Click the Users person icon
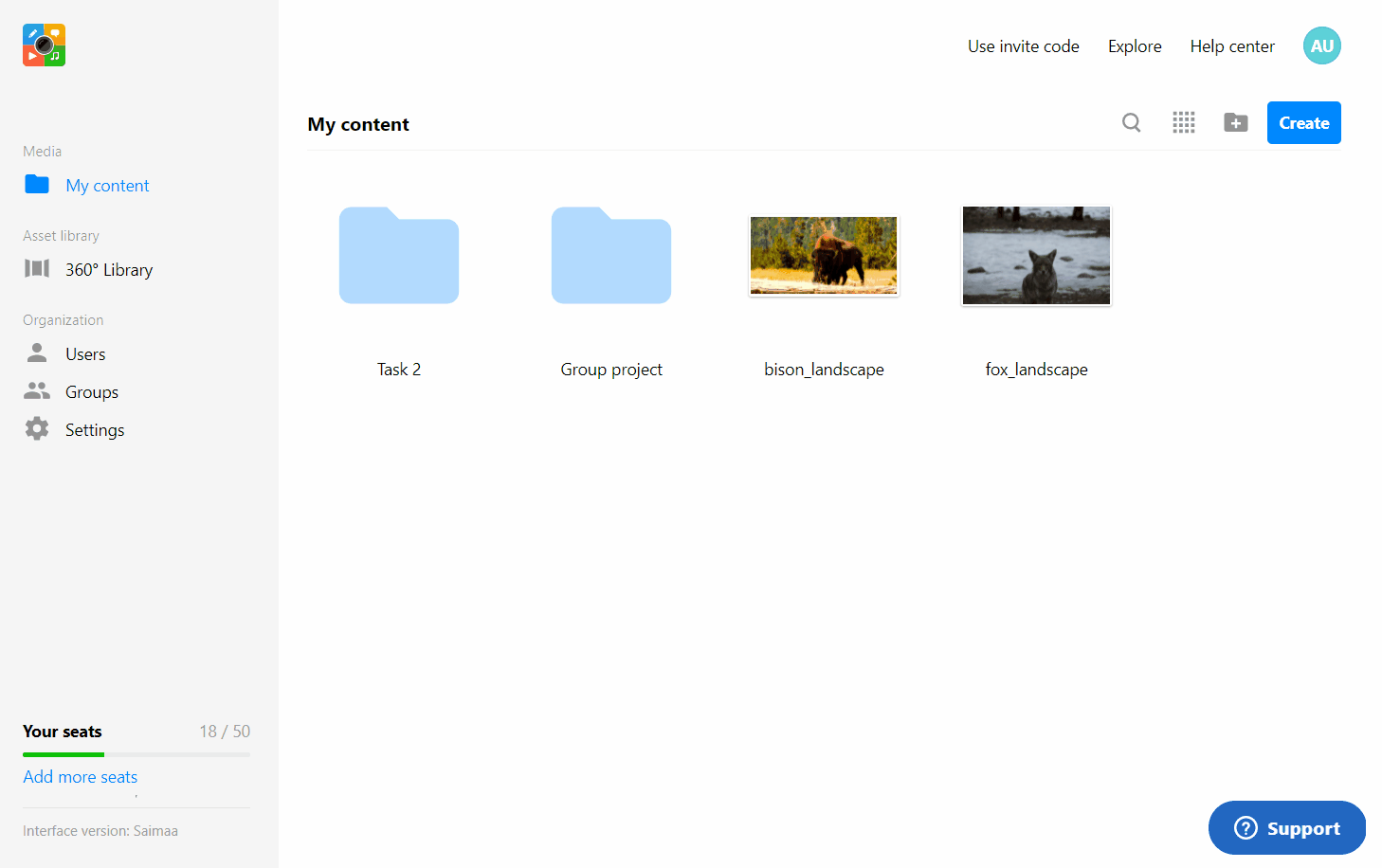The height and width of the screenshot is (868, 1382). tap(37, 353)
